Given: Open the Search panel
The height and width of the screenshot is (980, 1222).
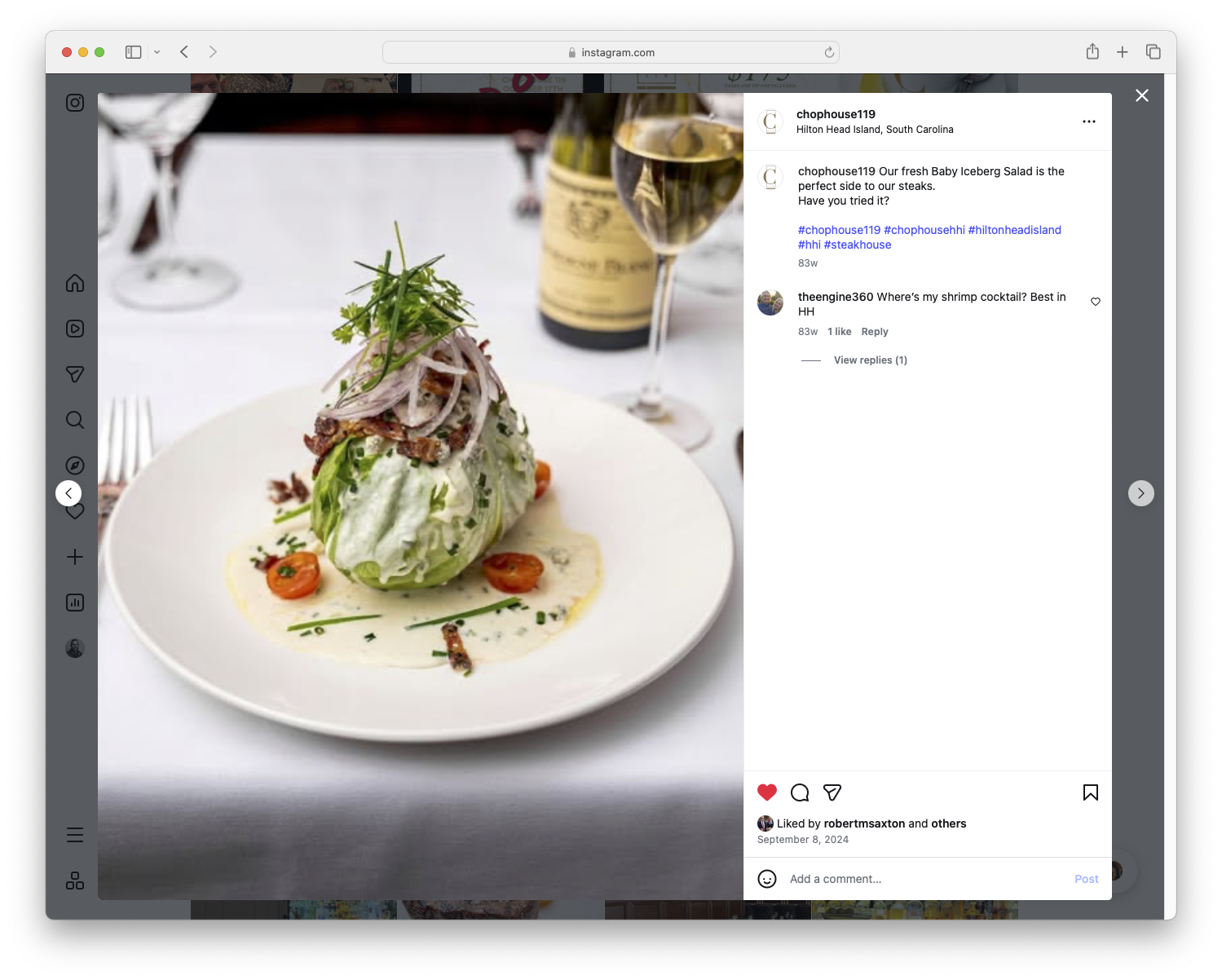Looking at the screenshot, I should 74,420.
